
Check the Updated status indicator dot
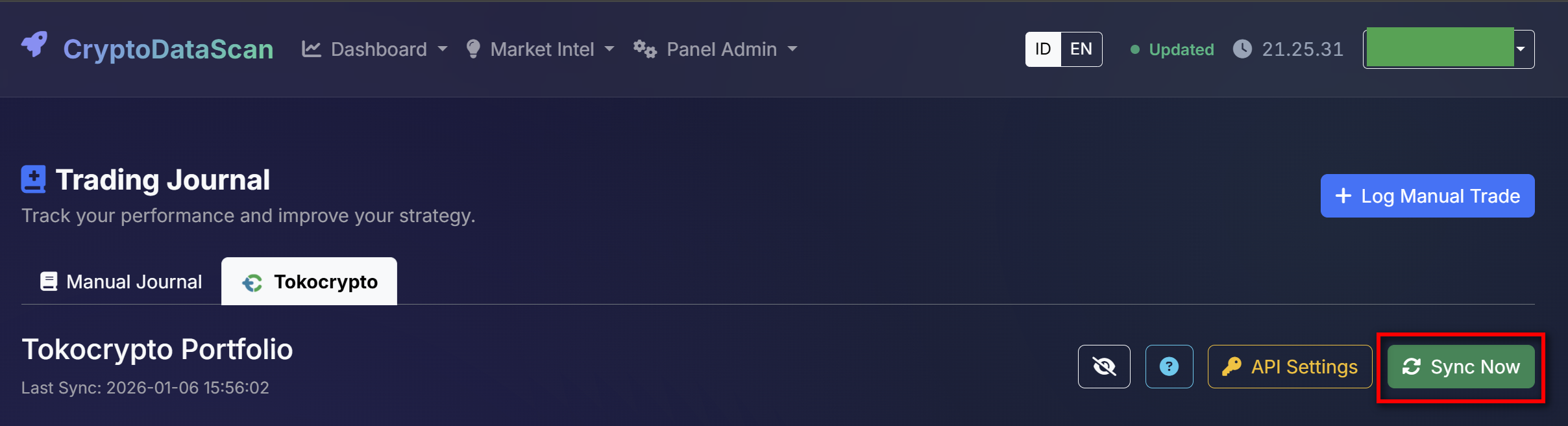click(x=1135, y=49)
